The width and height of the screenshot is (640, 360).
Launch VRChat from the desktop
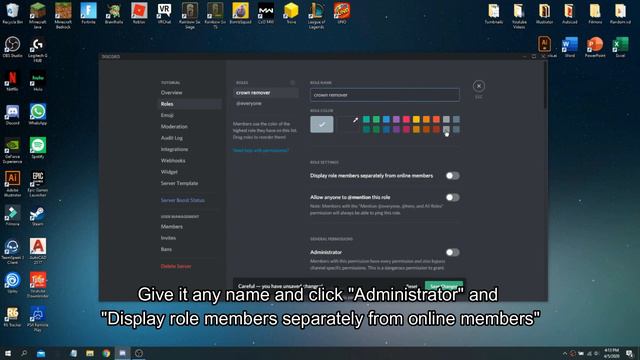coord(164,13)
